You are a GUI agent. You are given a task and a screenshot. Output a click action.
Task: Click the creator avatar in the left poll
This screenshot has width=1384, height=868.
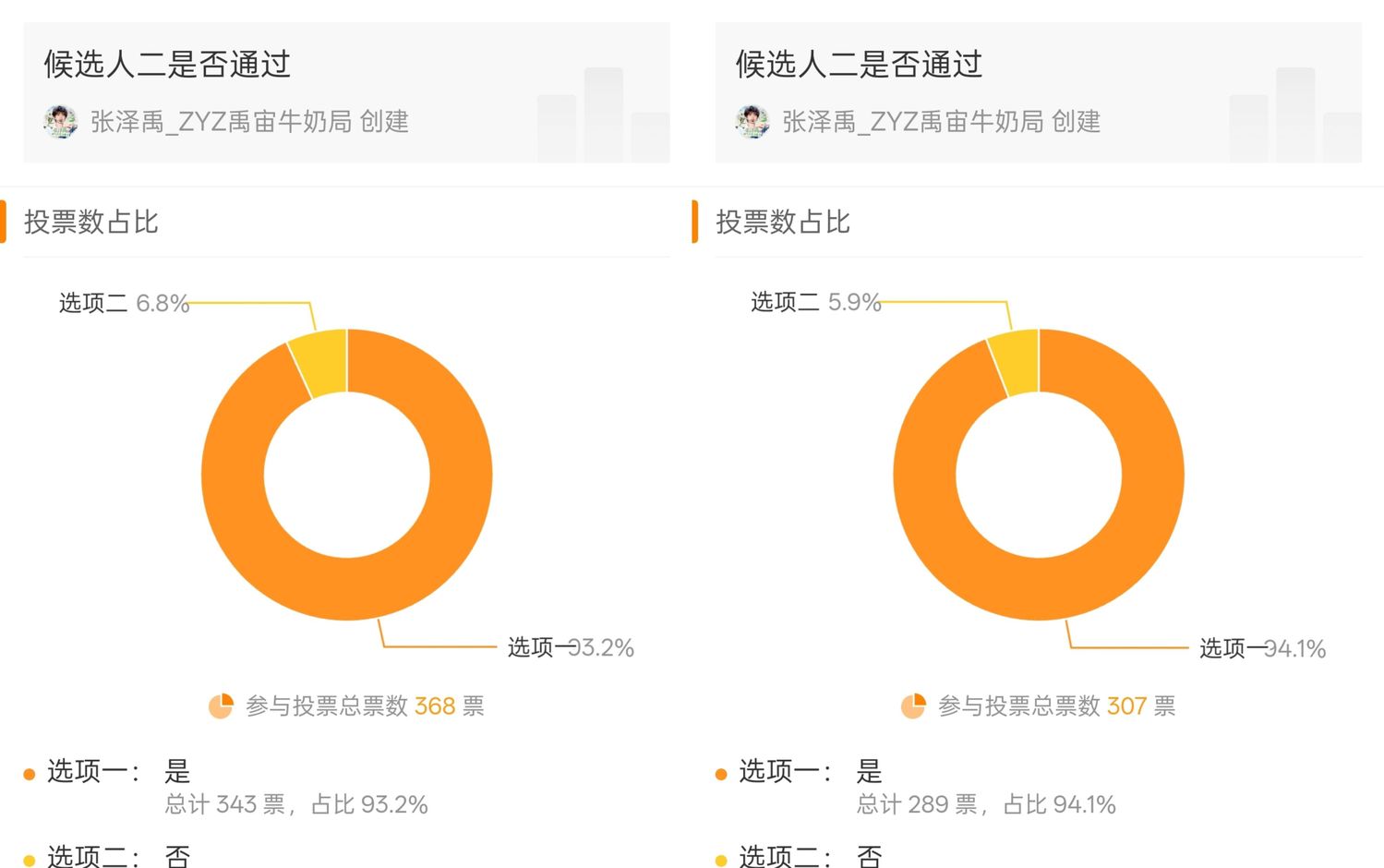click(60, 122)
